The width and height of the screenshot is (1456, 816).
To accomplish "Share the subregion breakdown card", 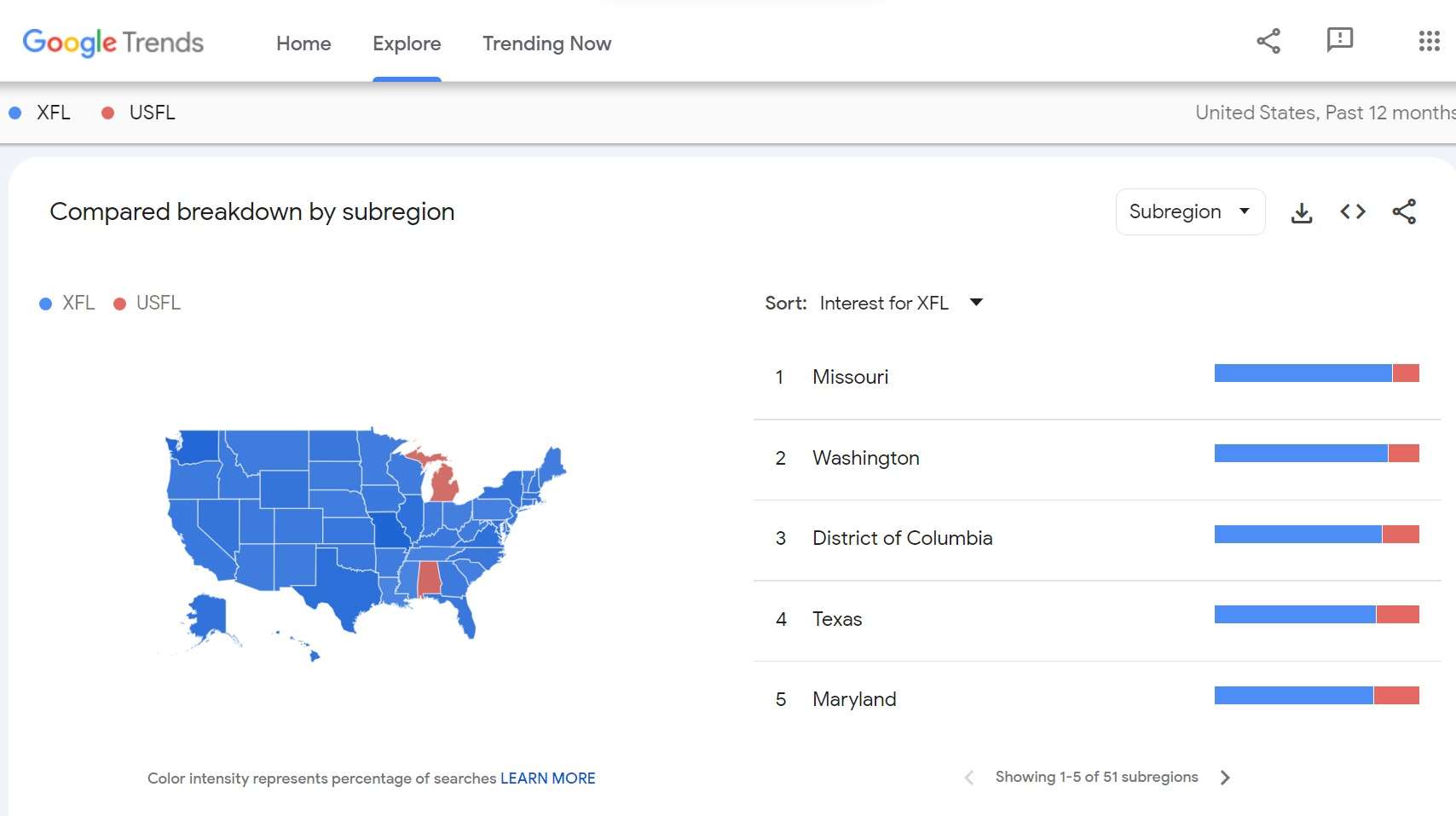I will point(1404,211).
